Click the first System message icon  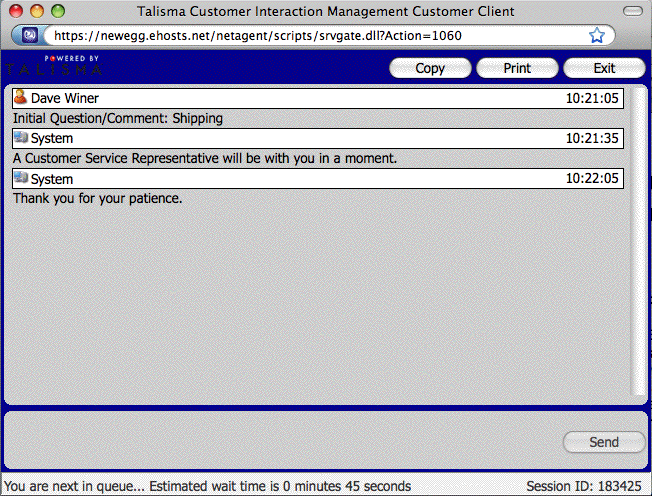[20, 138]
